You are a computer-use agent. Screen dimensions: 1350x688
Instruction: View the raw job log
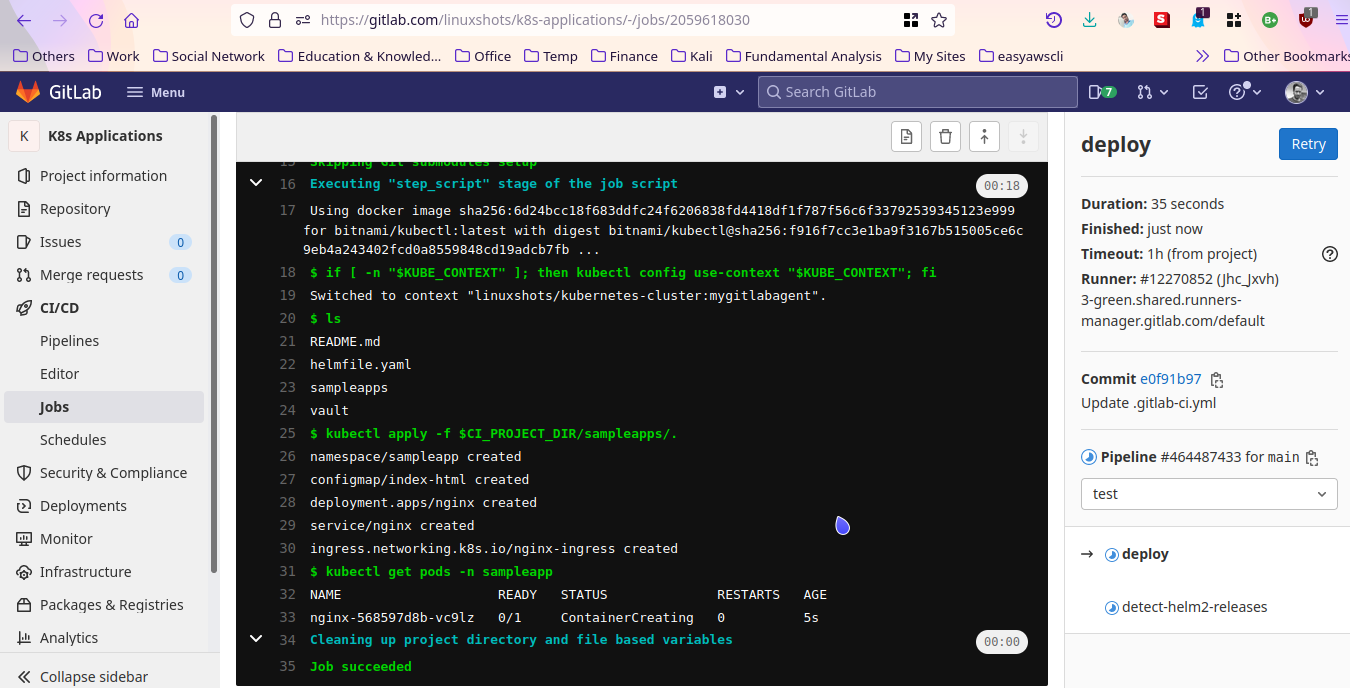906,136
